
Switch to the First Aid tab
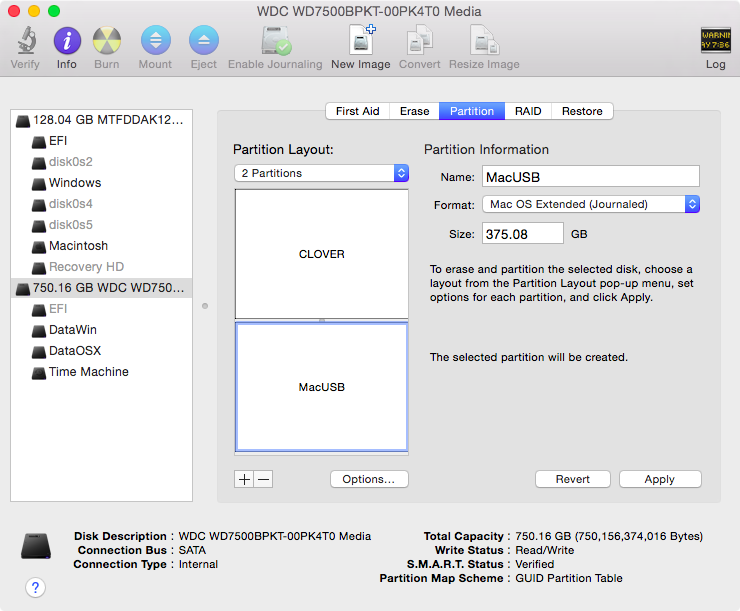click(357, 111)
